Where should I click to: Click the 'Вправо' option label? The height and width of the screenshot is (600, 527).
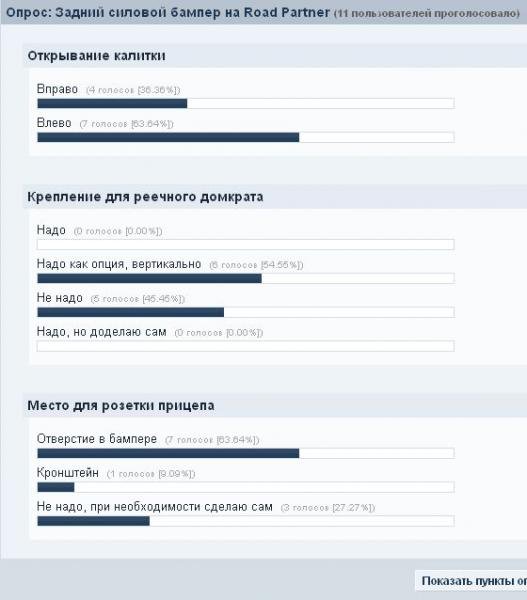(x=57, y=89)
